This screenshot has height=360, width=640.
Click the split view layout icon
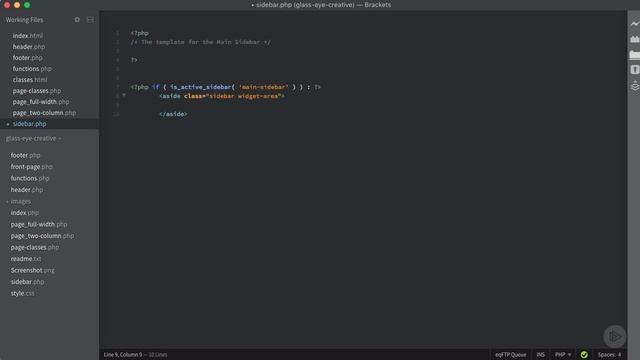[x=90, y=20]
